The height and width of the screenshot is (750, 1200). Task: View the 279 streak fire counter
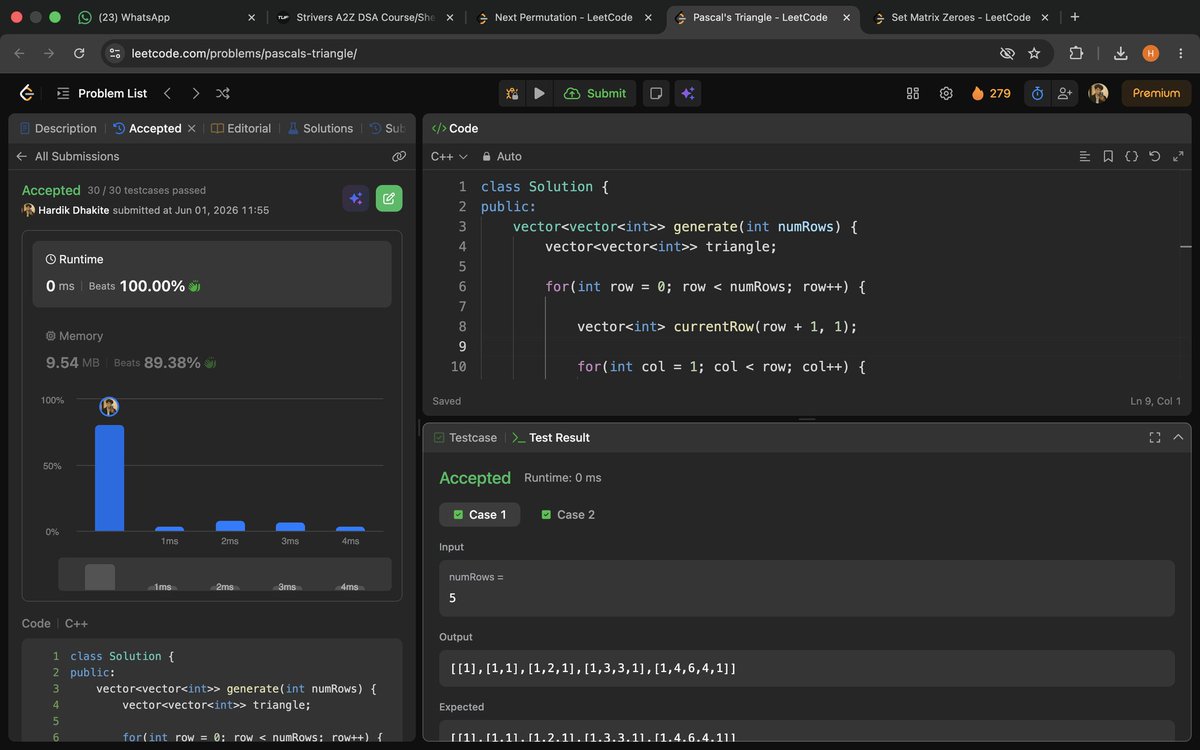(991, 93)
